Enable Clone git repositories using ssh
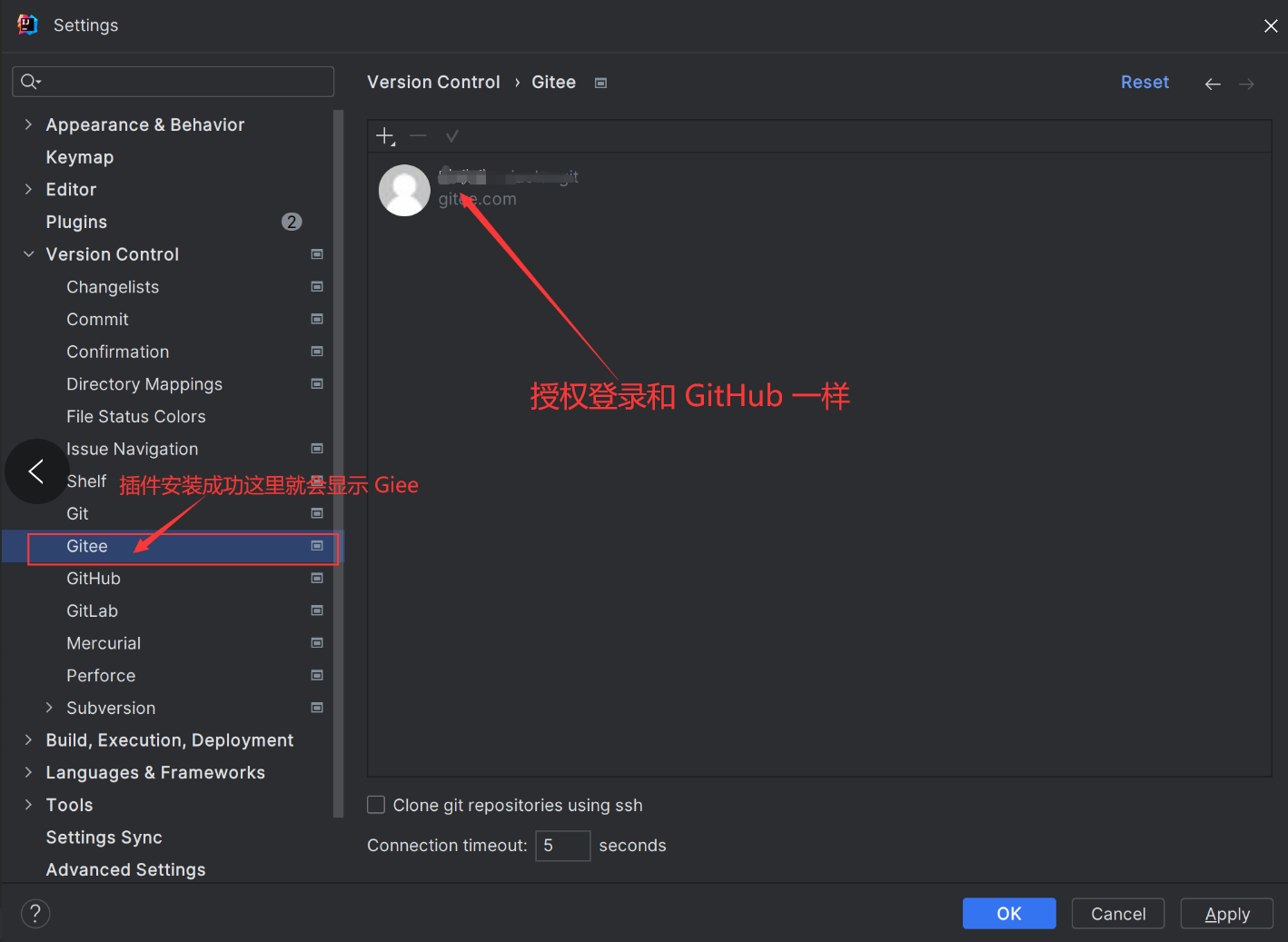The image size is (1288, 942). point(376,805)
